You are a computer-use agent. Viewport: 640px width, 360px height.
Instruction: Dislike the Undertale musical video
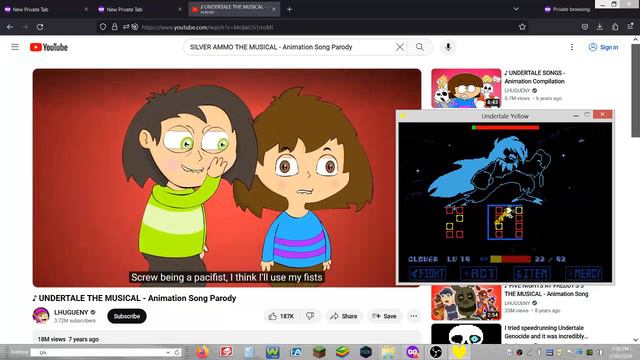pyautogui.click(x=310, y=316)
